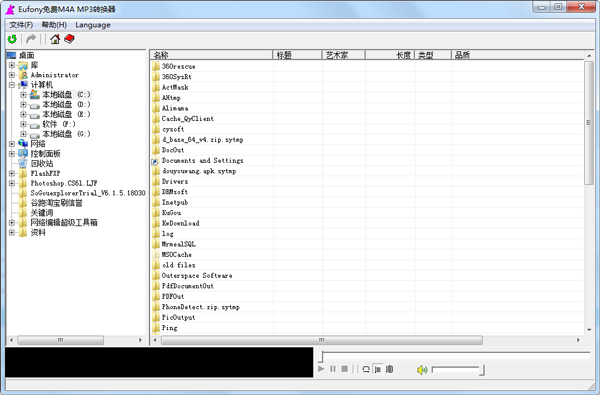Select Drivers in file list
This screenshot has width=600, height=395.
(175, 181)
